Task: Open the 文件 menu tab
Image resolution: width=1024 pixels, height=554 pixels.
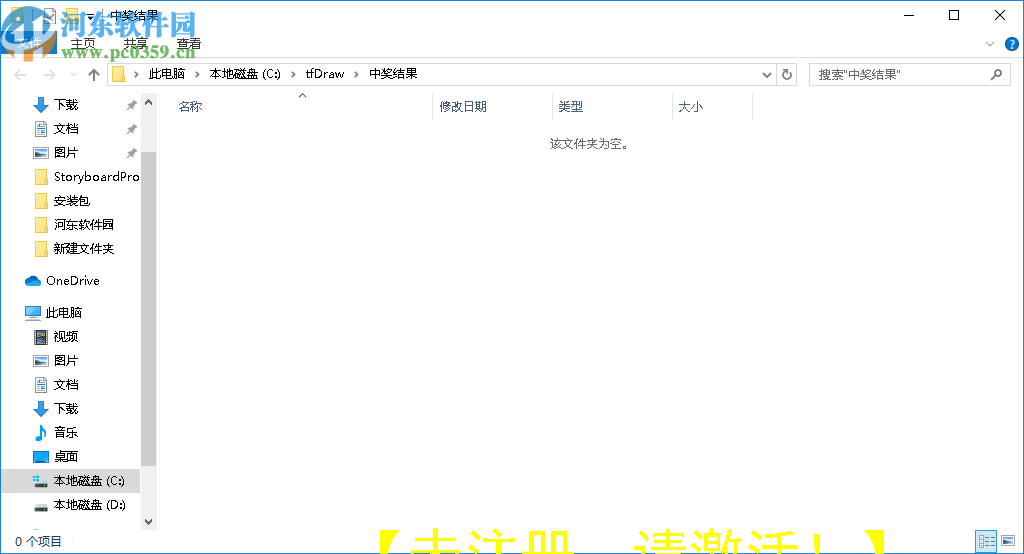Action: 29,44
